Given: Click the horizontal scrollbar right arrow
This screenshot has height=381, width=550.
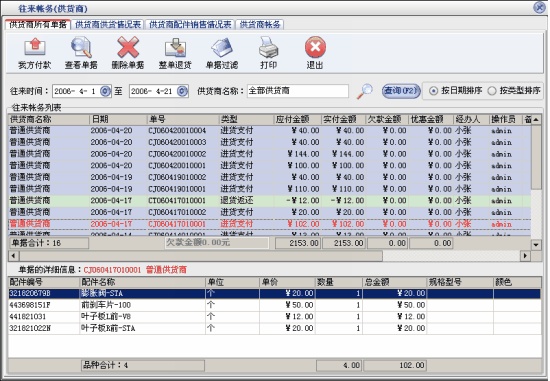Looking at the screenshot, I should (x=525, y=256).
